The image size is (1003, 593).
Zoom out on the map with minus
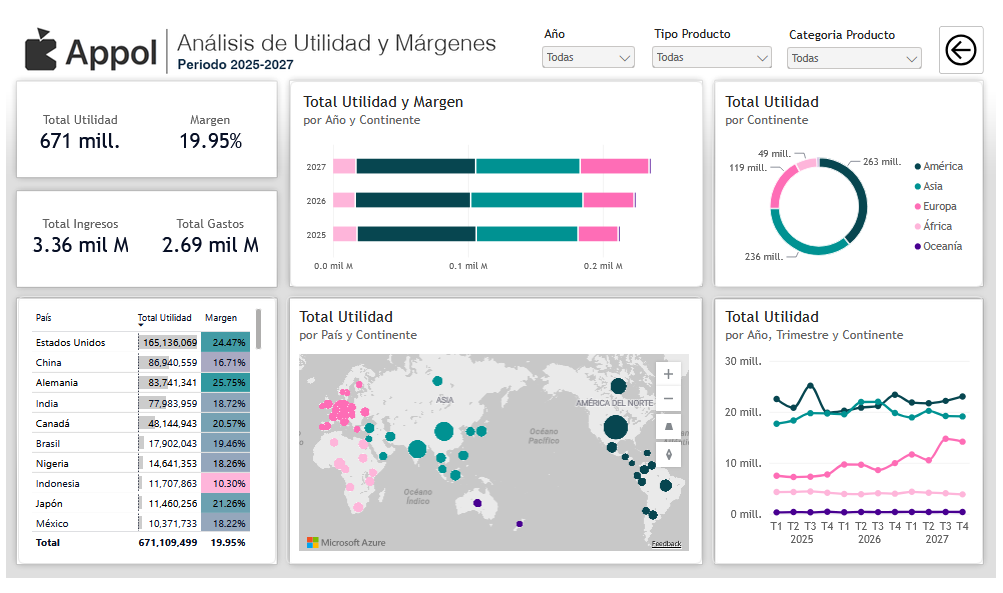click(x=668, y=399)
